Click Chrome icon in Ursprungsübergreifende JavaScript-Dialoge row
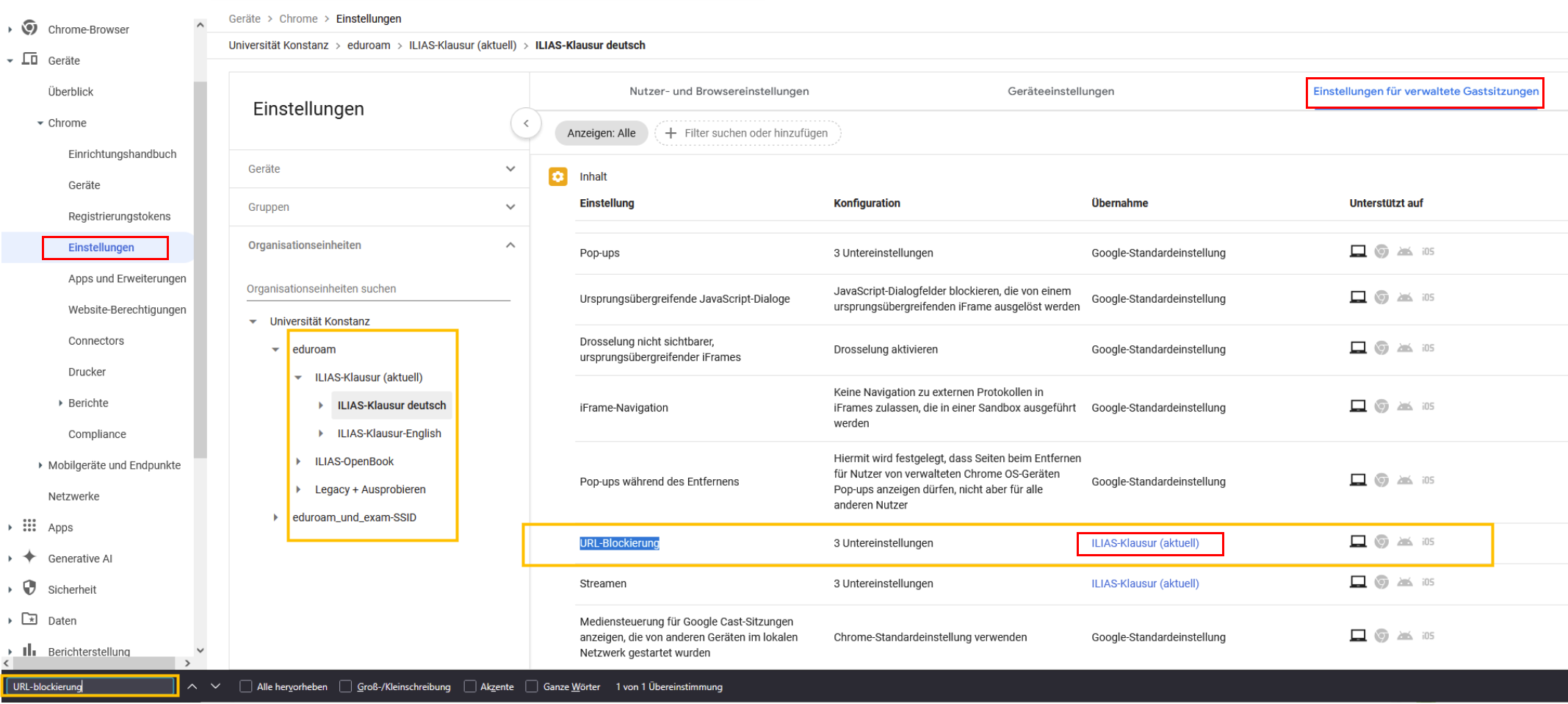Image resolution: width=1568 pixels, height=704 pixels. point(1381,297)
